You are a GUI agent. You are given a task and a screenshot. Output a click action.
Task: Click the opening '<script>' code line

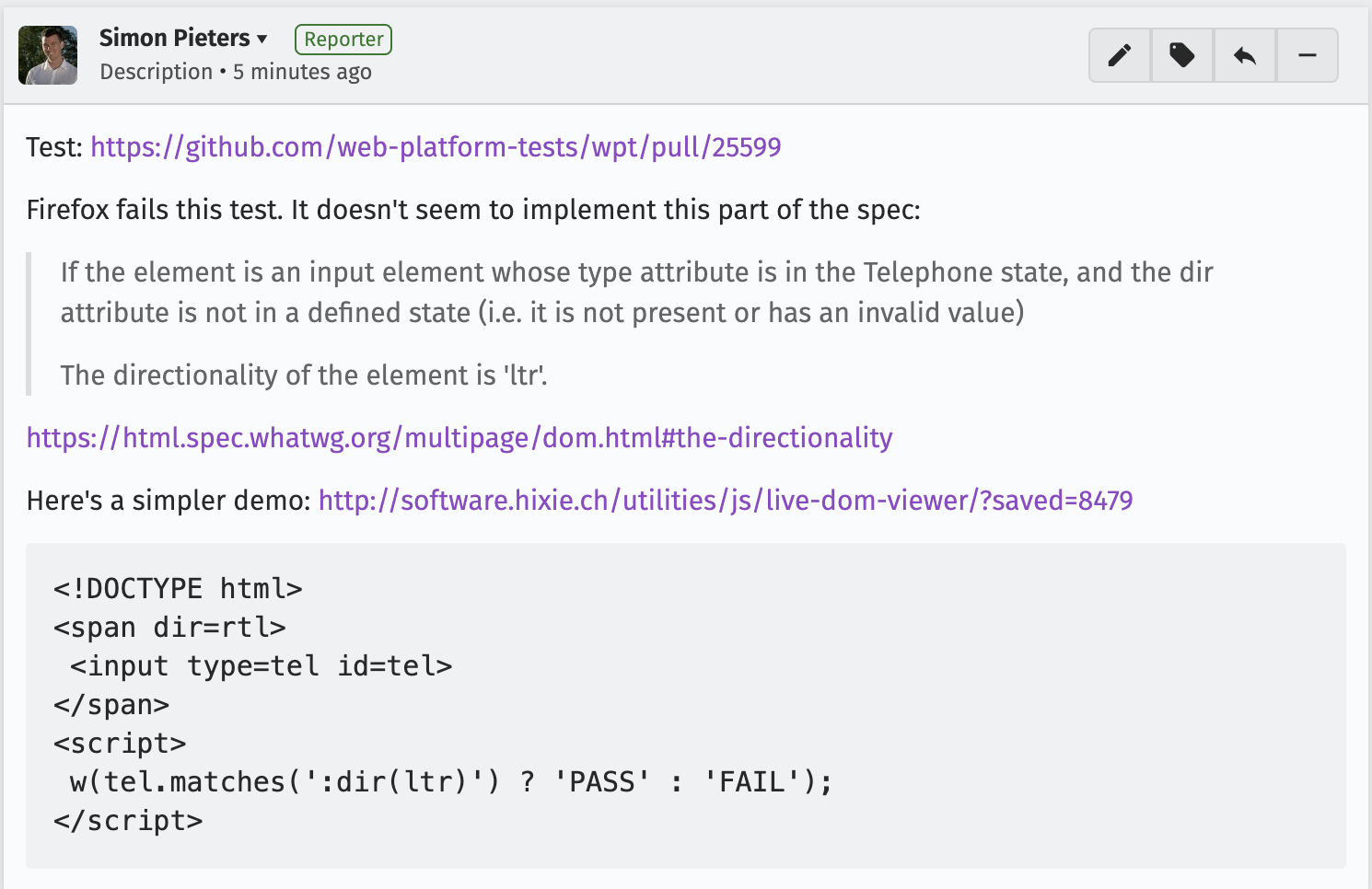point(120,743)
